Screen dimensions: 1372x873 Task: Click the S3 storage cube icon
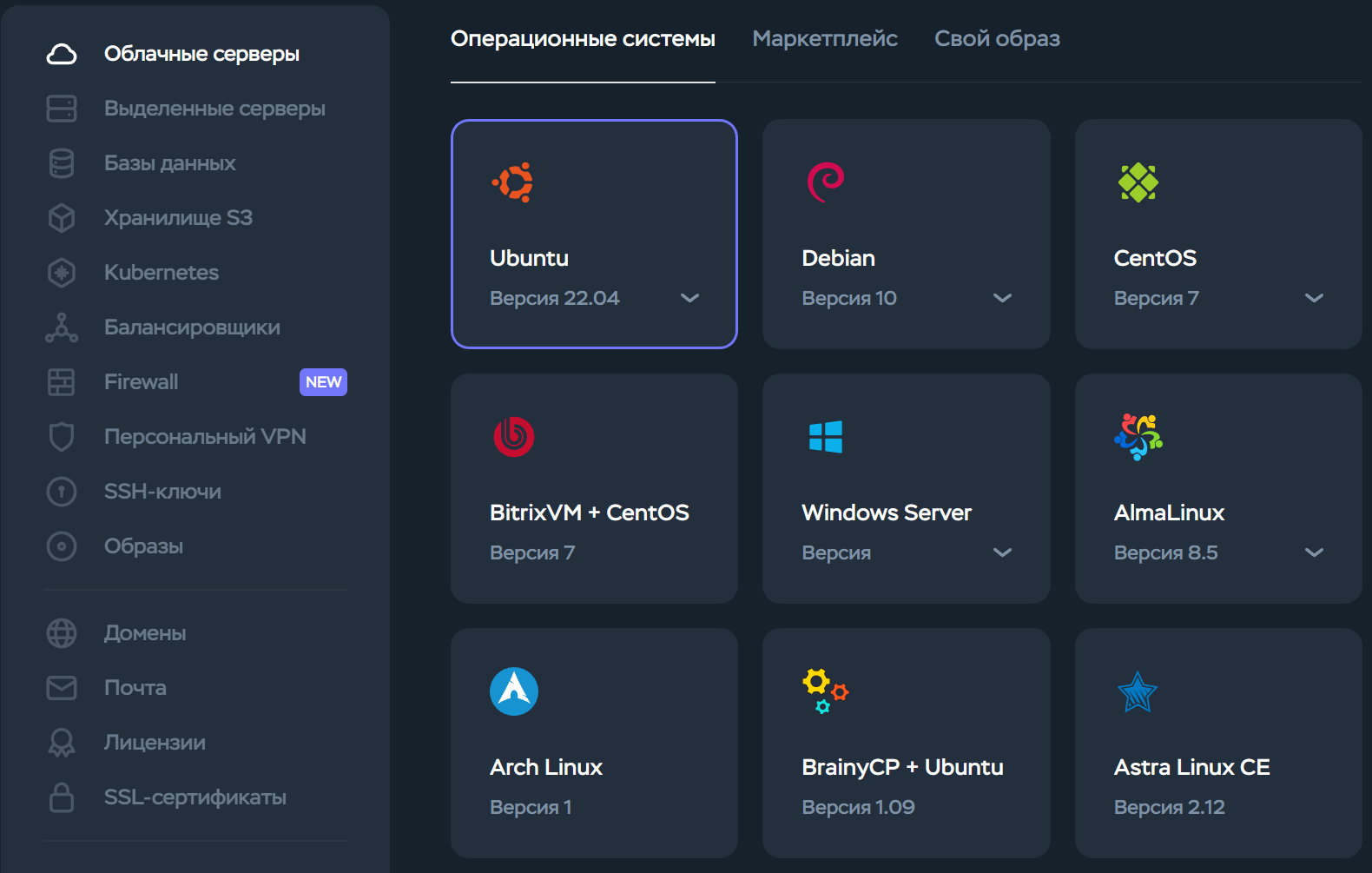(62, 218)
